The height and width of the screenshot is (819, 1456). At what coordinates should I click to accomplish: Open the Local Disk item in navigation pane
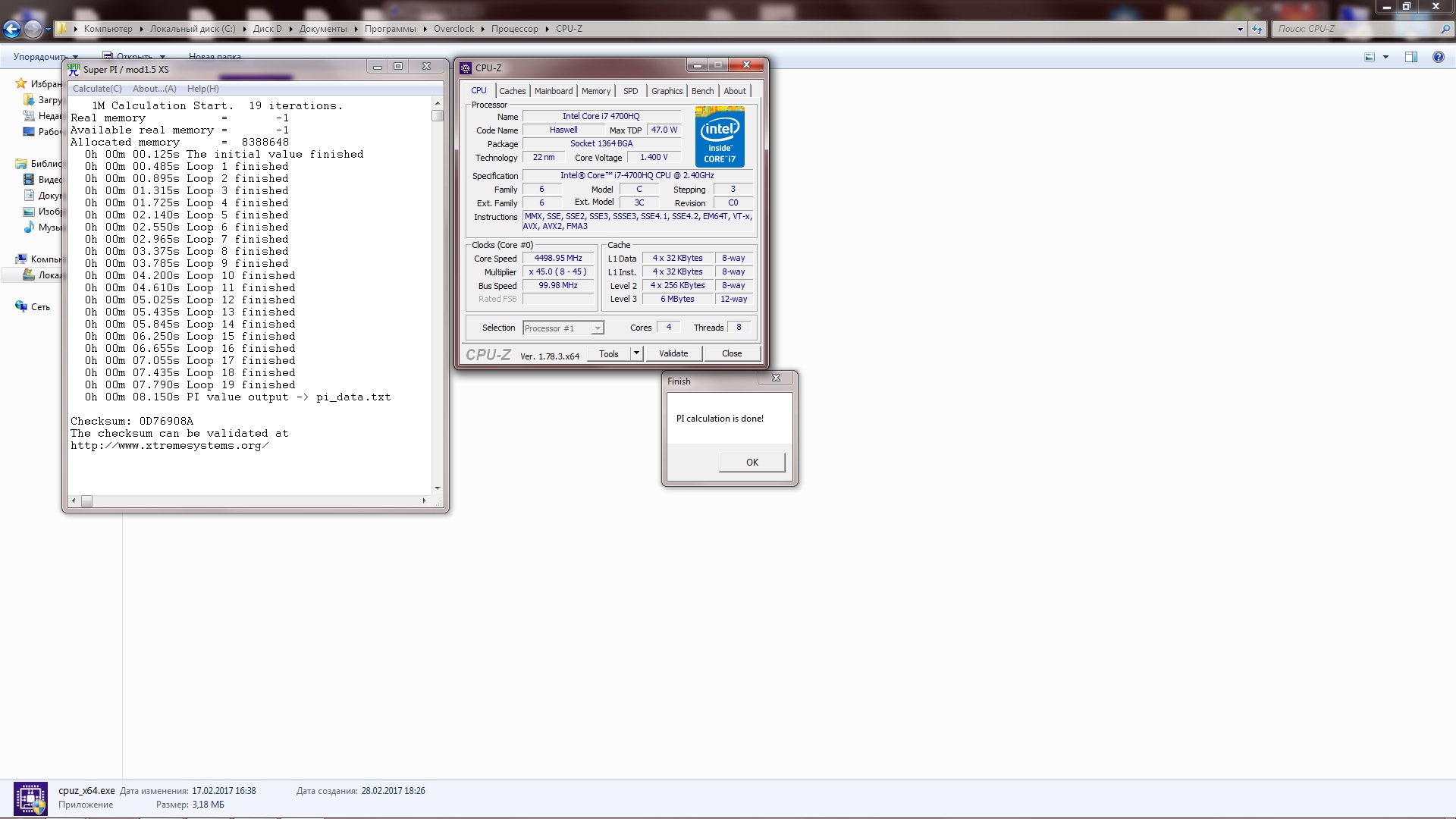click(x=42, y=275)
